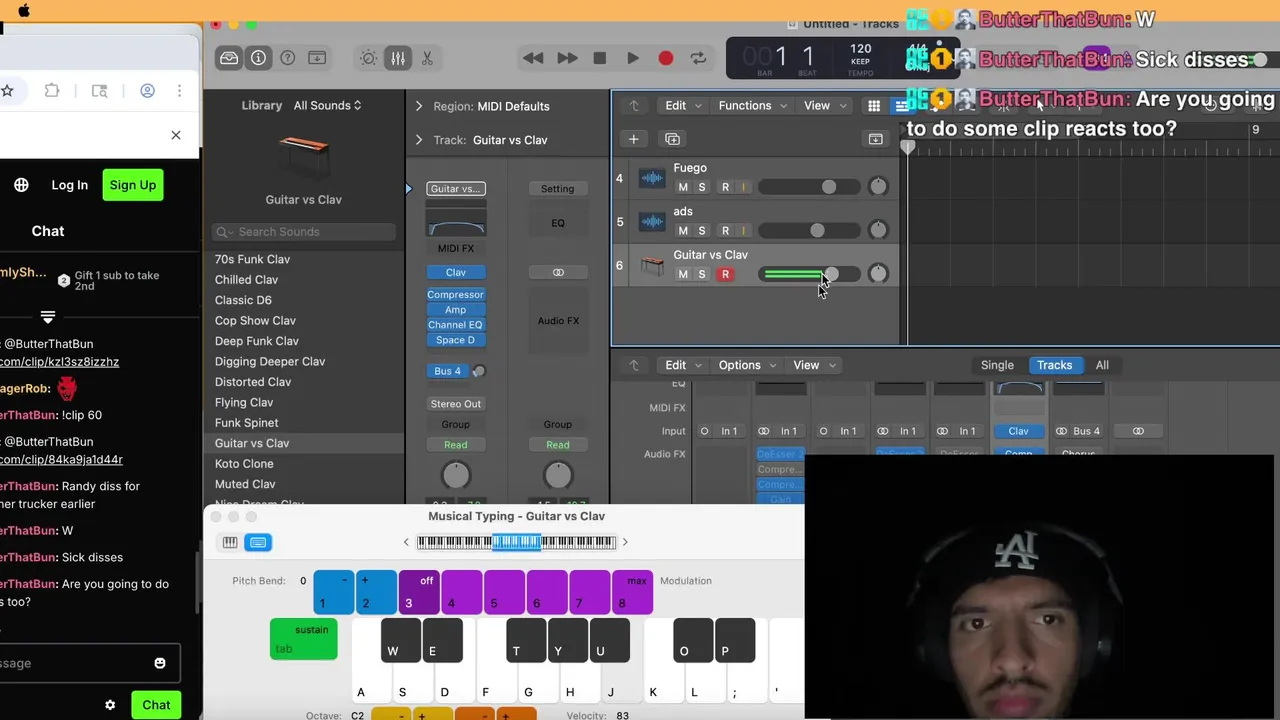Click the green Sign Up button

pos(133,185)
